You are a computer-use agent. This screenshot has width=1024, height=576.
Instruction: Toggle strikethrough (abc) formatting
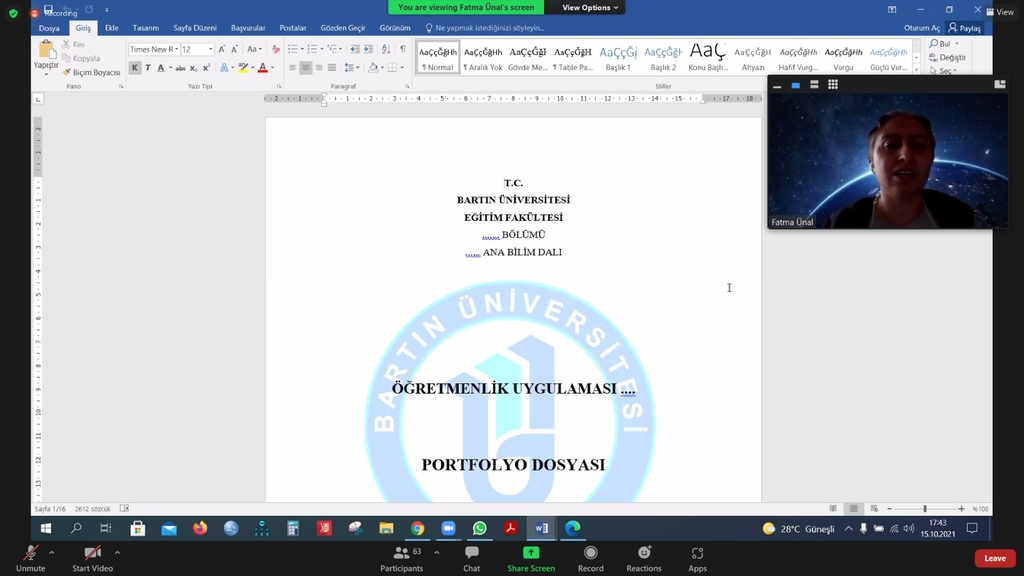click(x=180, y=68)
